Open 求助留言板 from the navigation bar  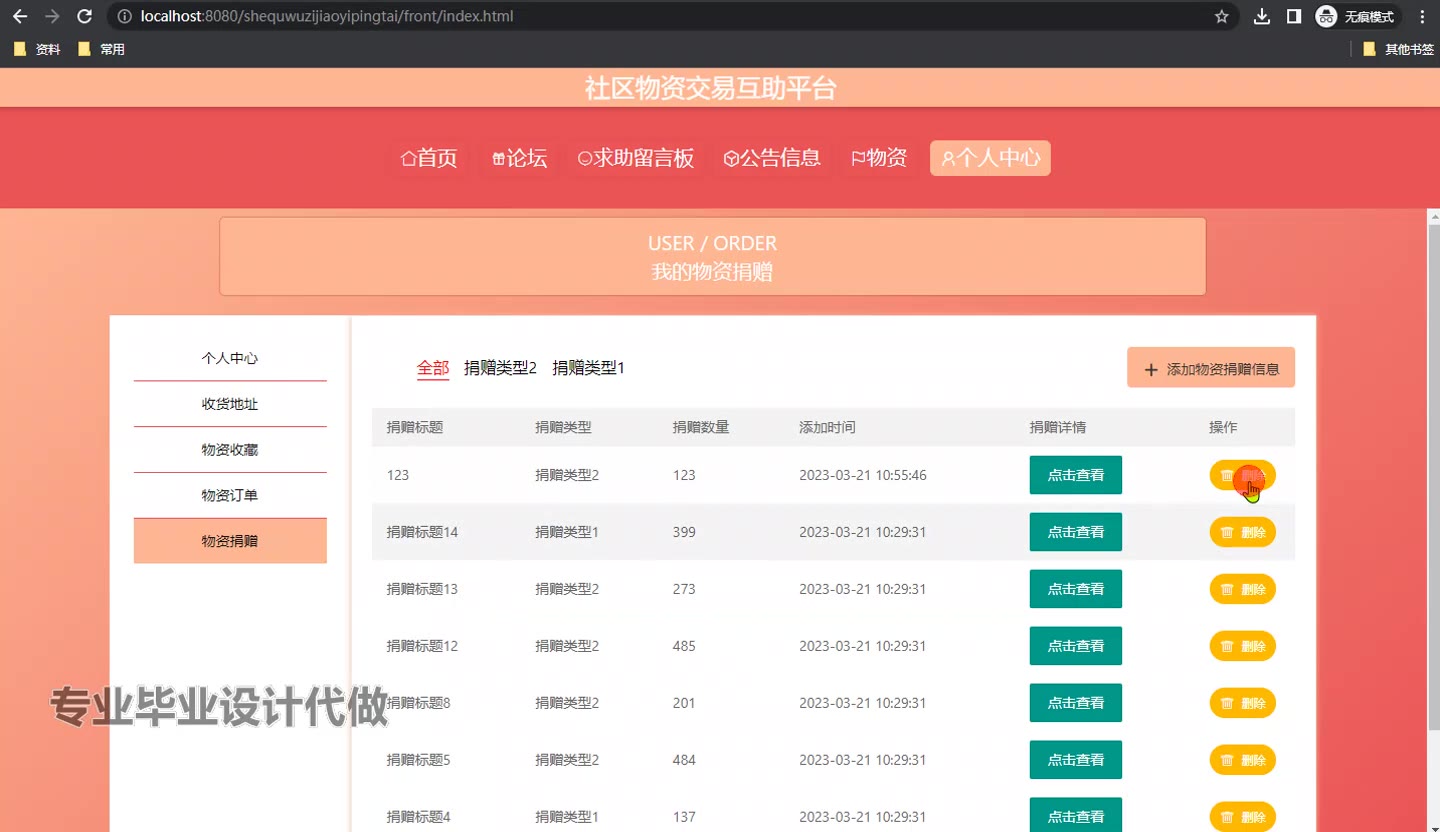(x=636, y=158)
